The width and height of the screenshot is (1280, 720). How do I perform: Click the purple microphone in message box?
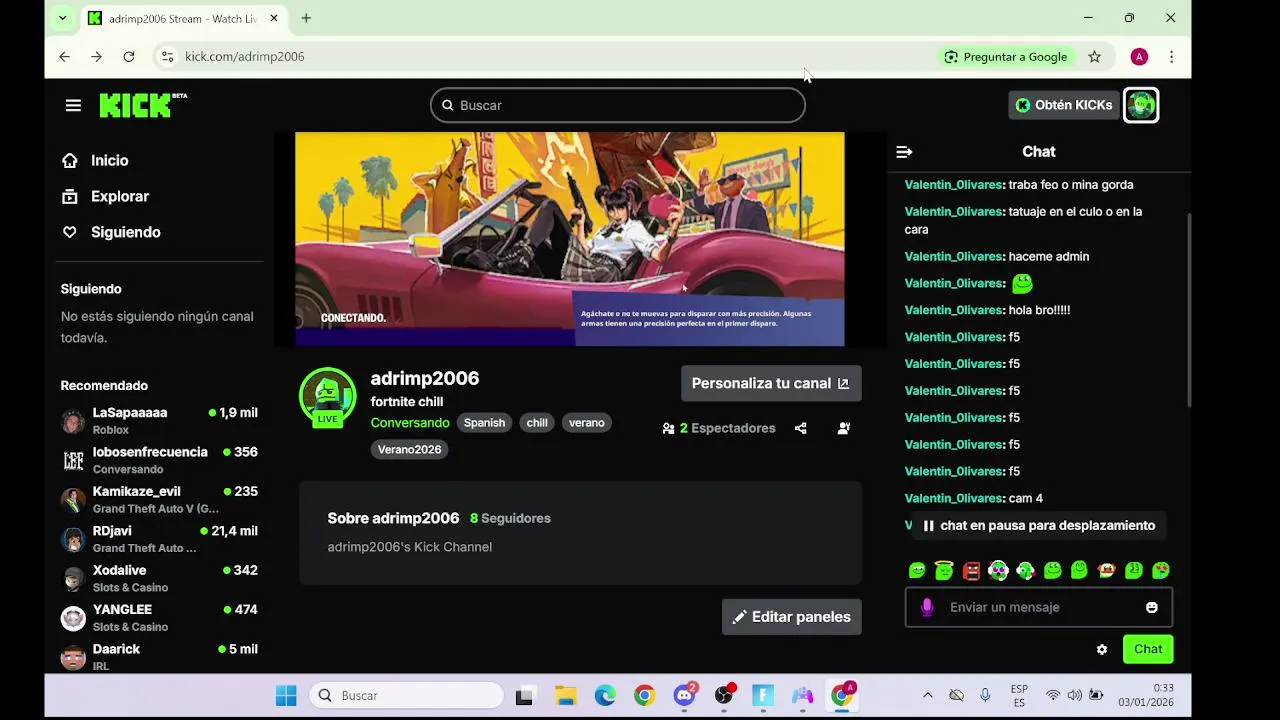pos(927,607)
